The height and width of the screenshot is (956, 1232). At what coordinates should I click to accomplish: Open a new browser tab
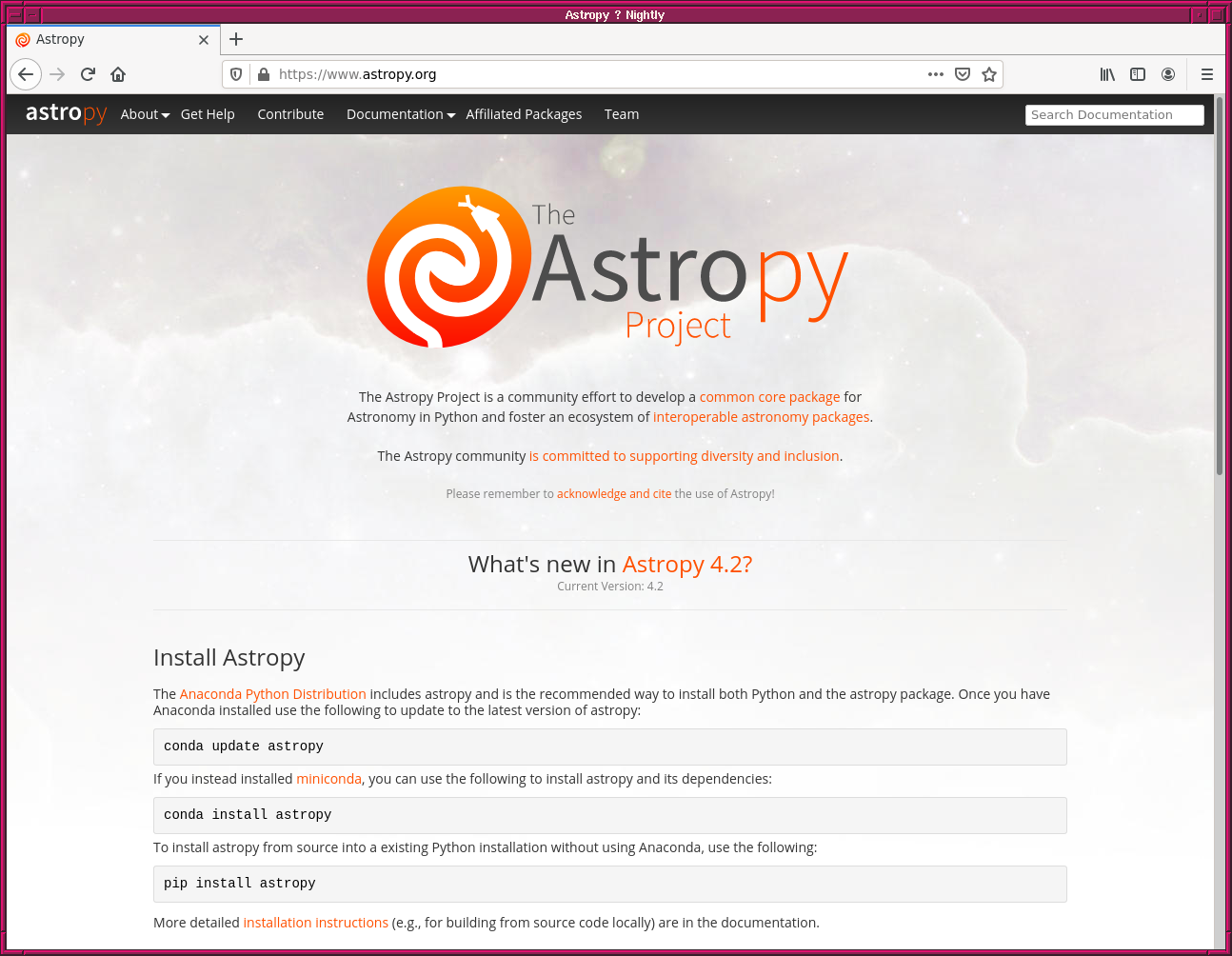236,39
